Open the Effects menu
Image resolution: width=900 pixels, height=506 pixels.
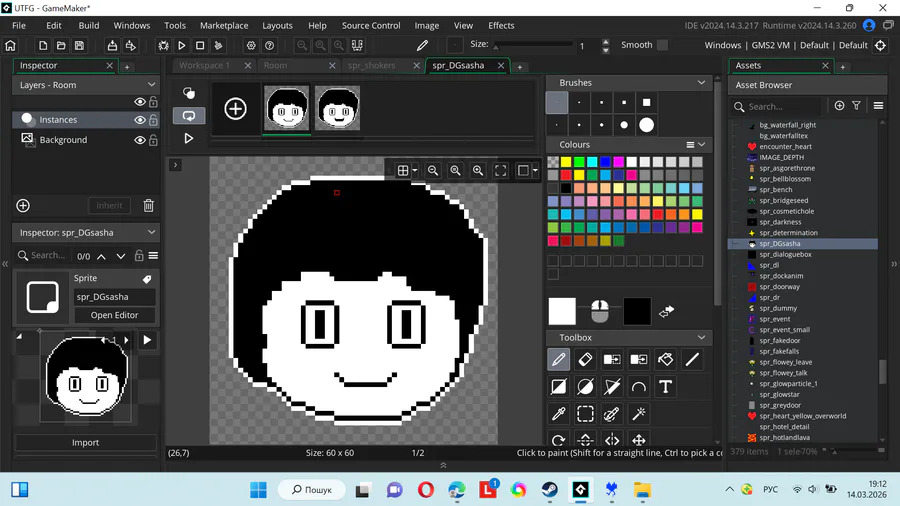click(501, 25)
